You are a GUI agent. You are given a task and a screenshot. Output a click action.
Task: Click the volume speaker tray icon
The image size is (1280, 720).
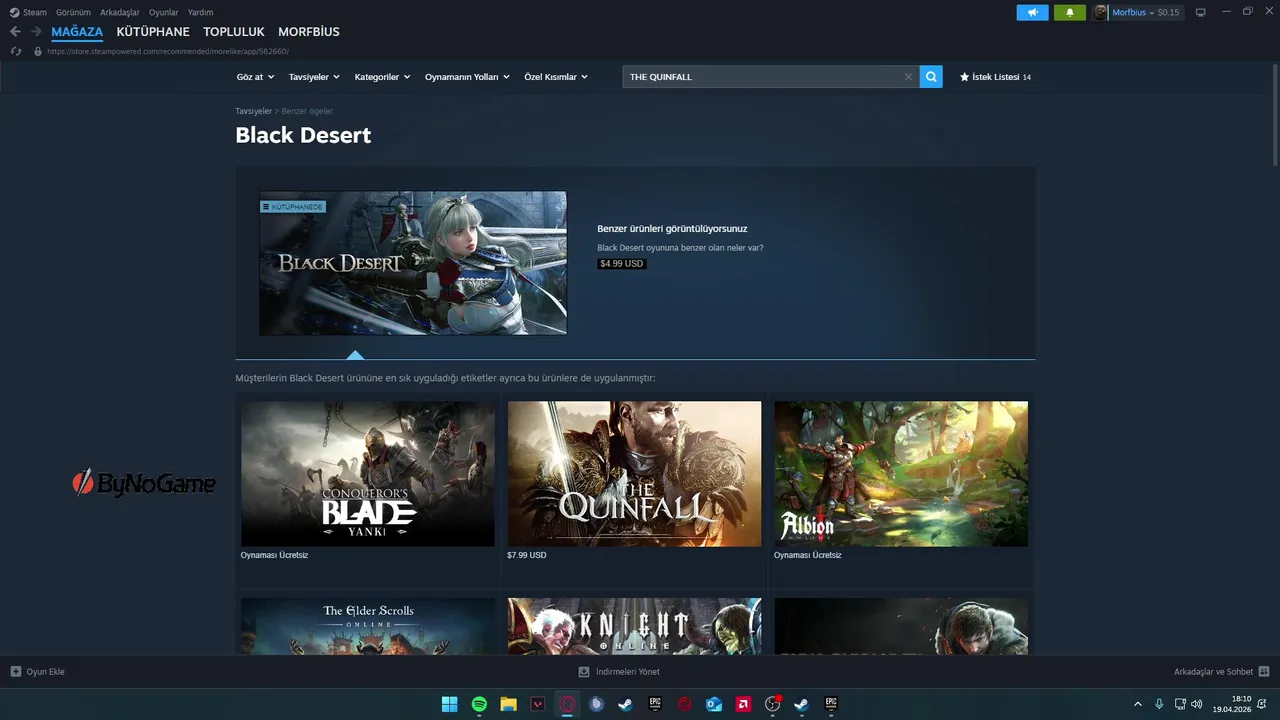click(1197, 704)
